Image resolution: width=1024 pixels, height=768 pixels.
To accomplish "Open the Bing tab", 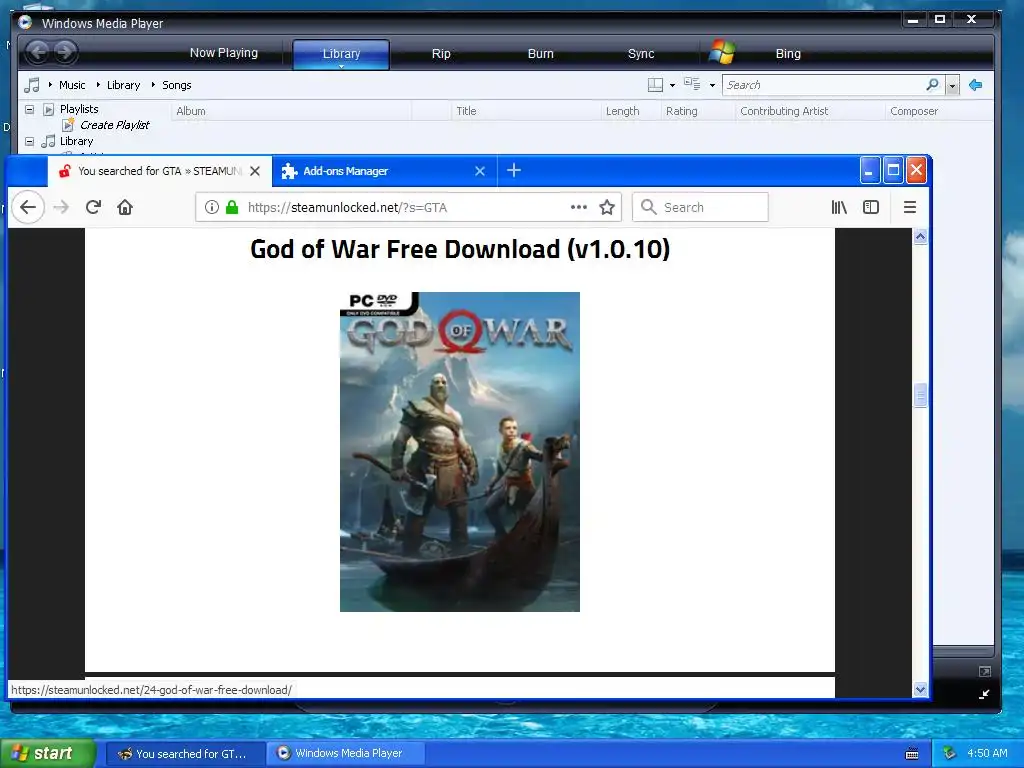I will point(788,54).
